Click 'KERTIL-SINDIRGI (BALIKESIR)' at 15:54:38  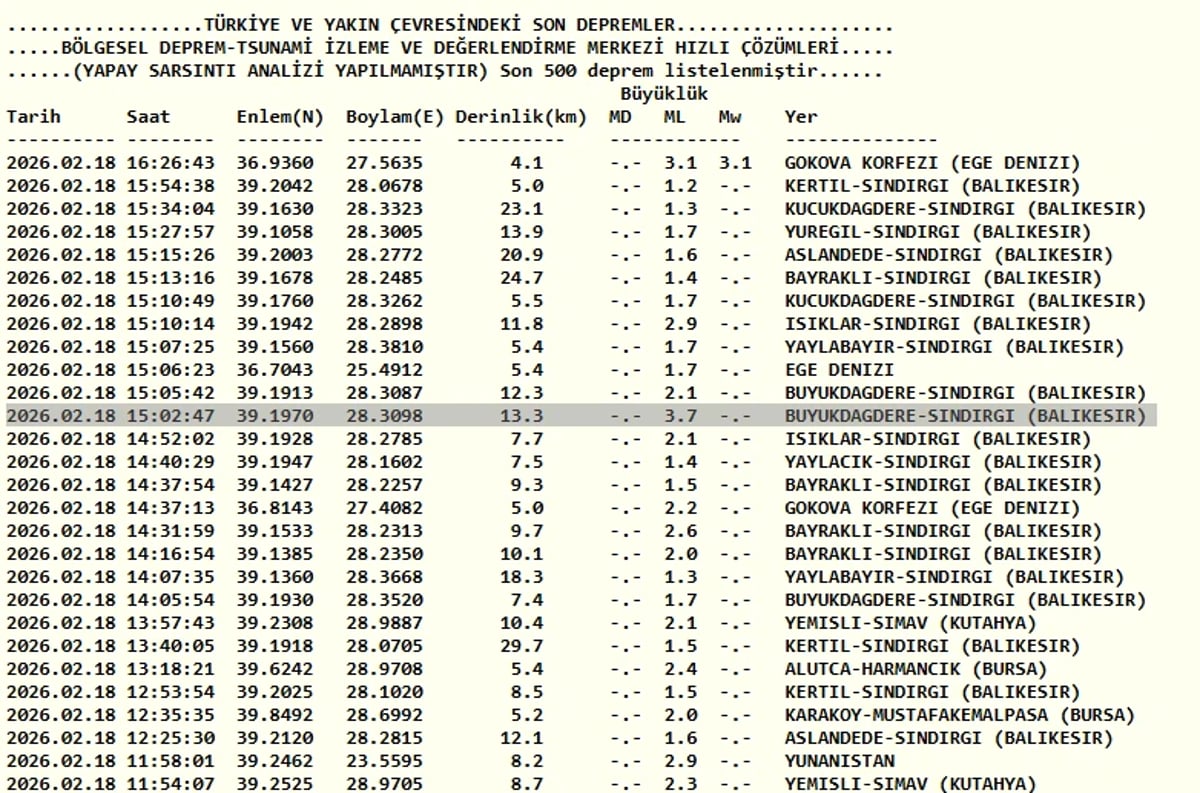(x=932, y=186)
